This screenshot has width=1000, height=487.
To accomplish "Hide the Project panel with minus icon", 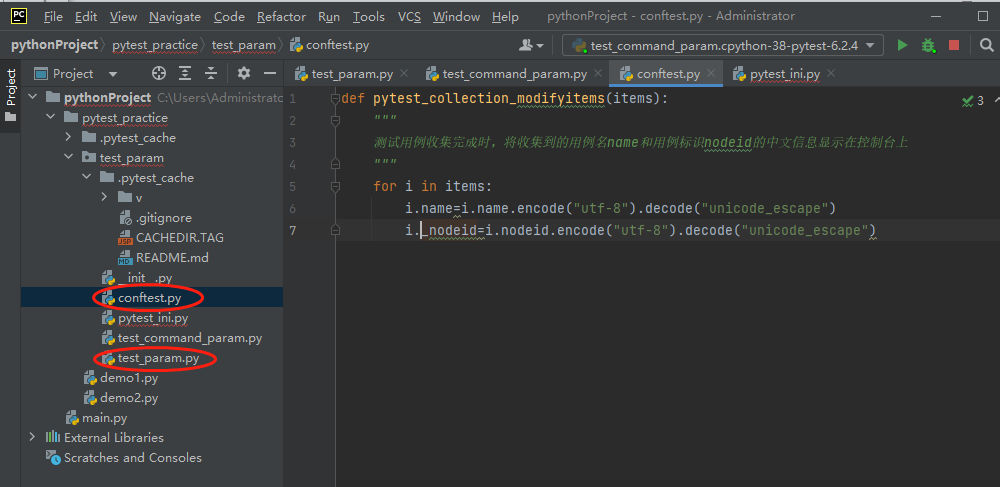I will [x=270, y=74].
